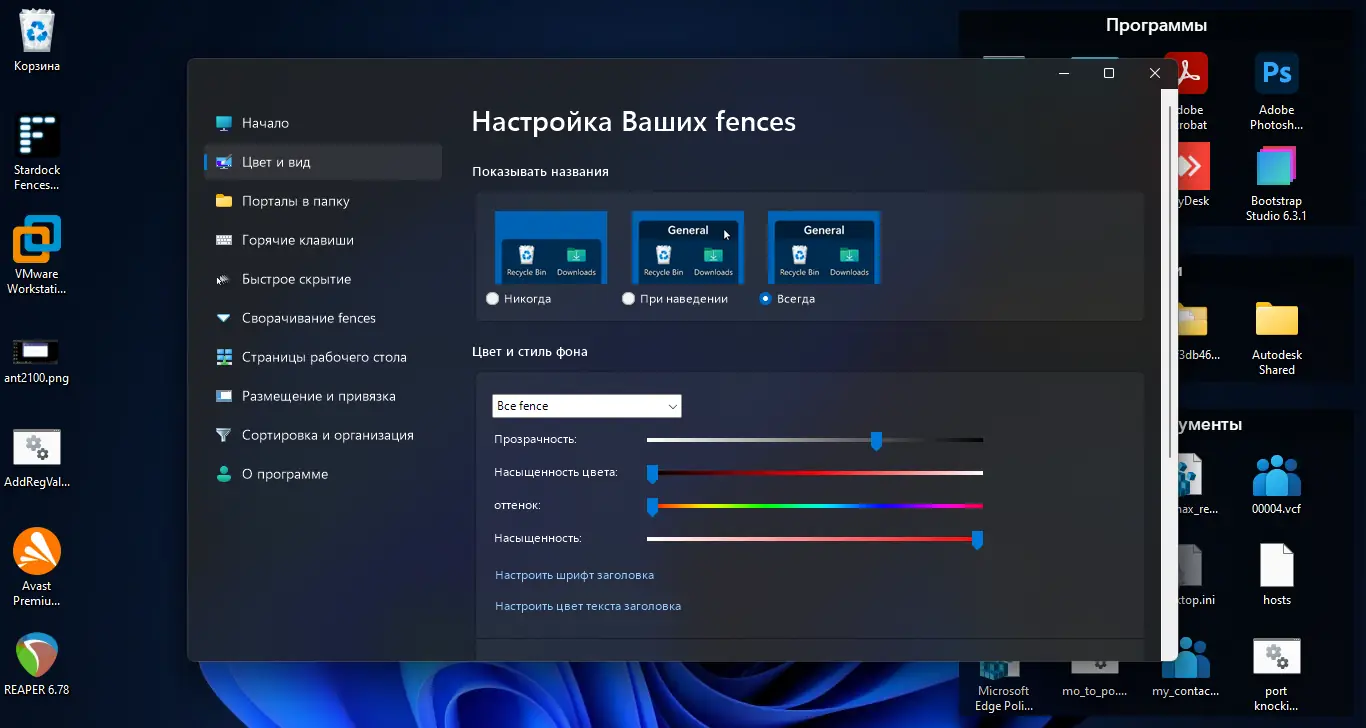
Task: Click the Насыщенность цвета slider handle
Action: 652,473
